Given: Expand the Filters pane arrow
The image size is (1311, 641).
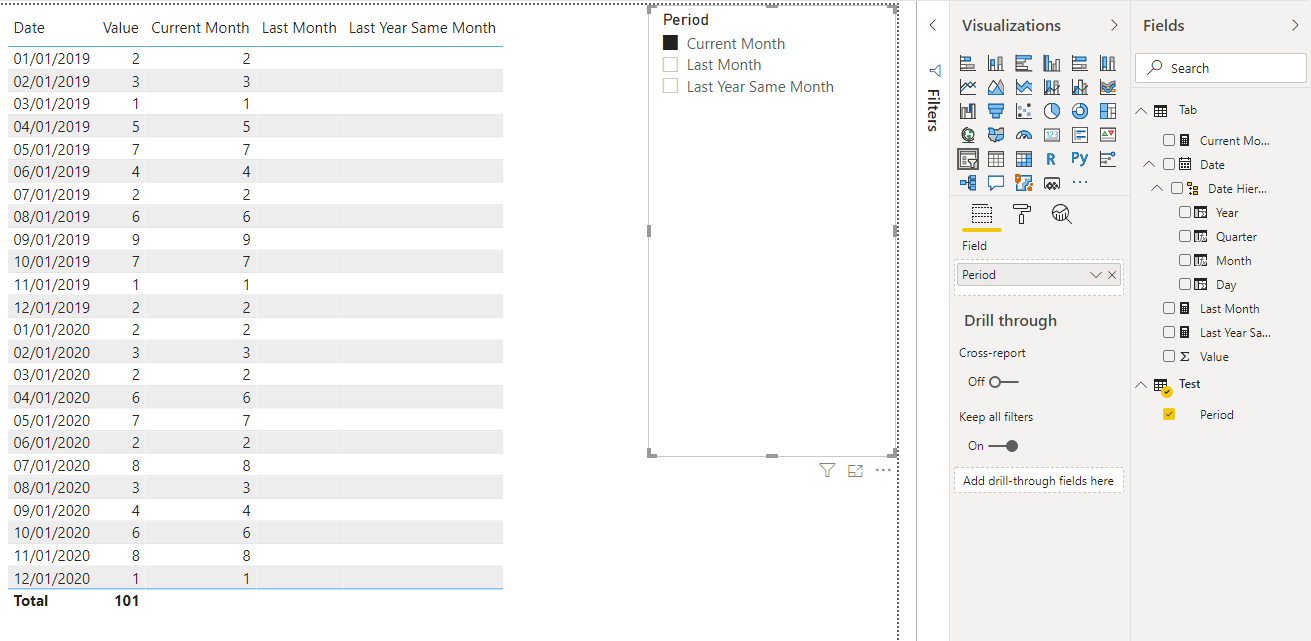Looking at the screenshot, I should [x=932, y=25].
